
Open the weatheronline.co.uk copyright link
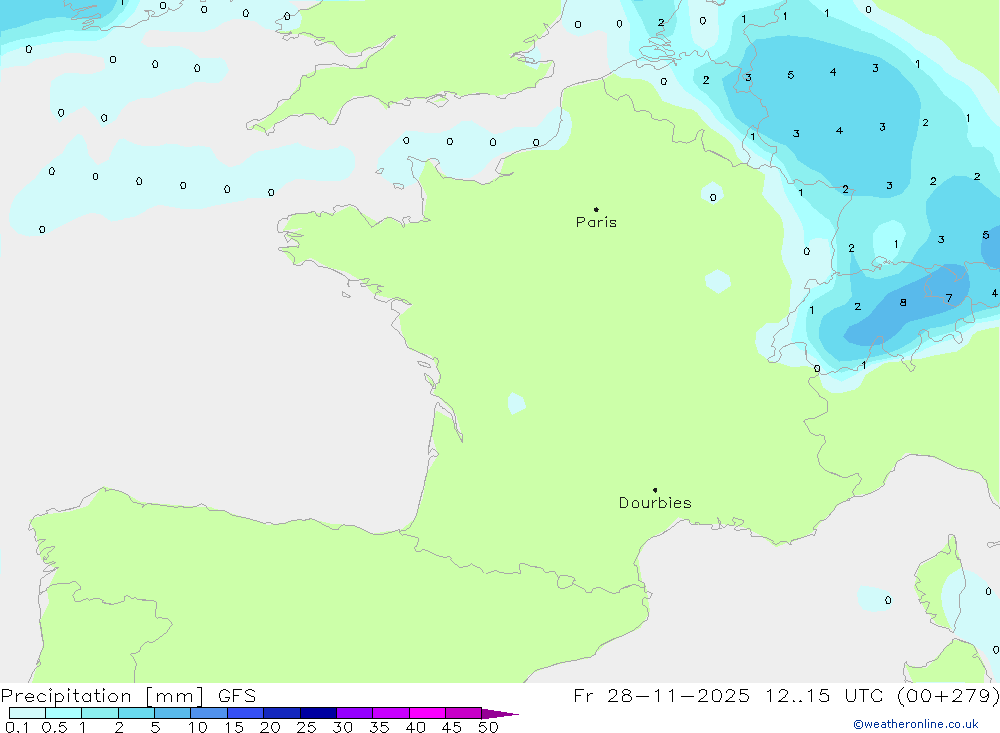(x=916, y=724)
